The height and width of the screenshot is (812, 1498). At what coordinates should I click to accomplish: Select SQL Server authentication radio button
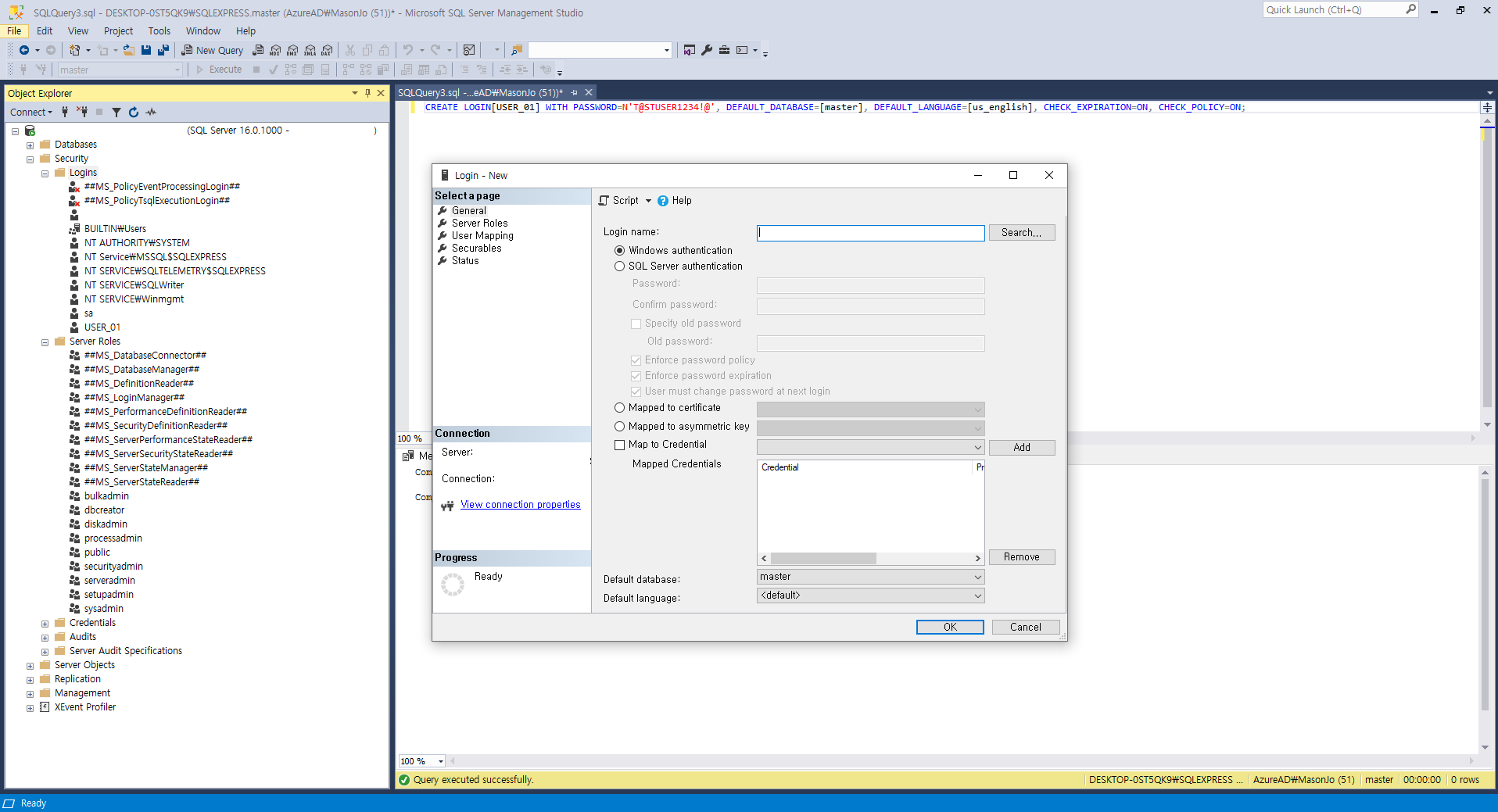tap(620, 266)
